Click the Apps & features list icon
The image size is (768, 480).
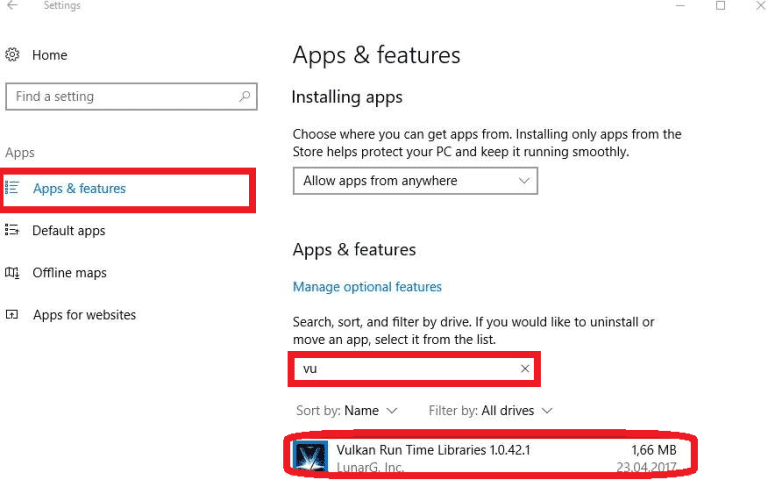(x=13, y=188)
